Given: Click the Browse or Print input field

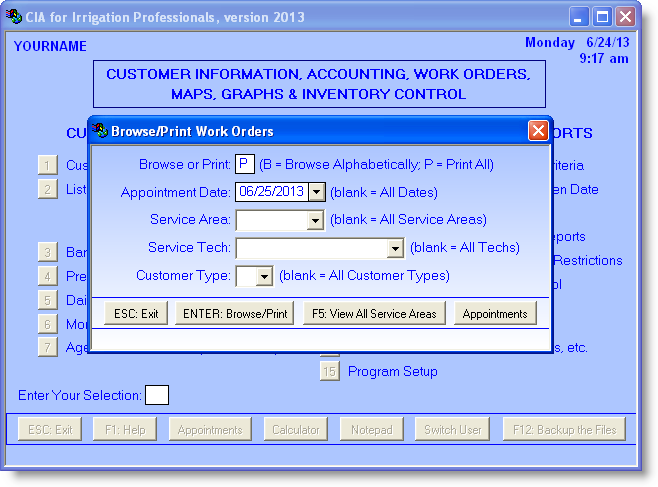Looking at the screenshot, I should [244, 164].
